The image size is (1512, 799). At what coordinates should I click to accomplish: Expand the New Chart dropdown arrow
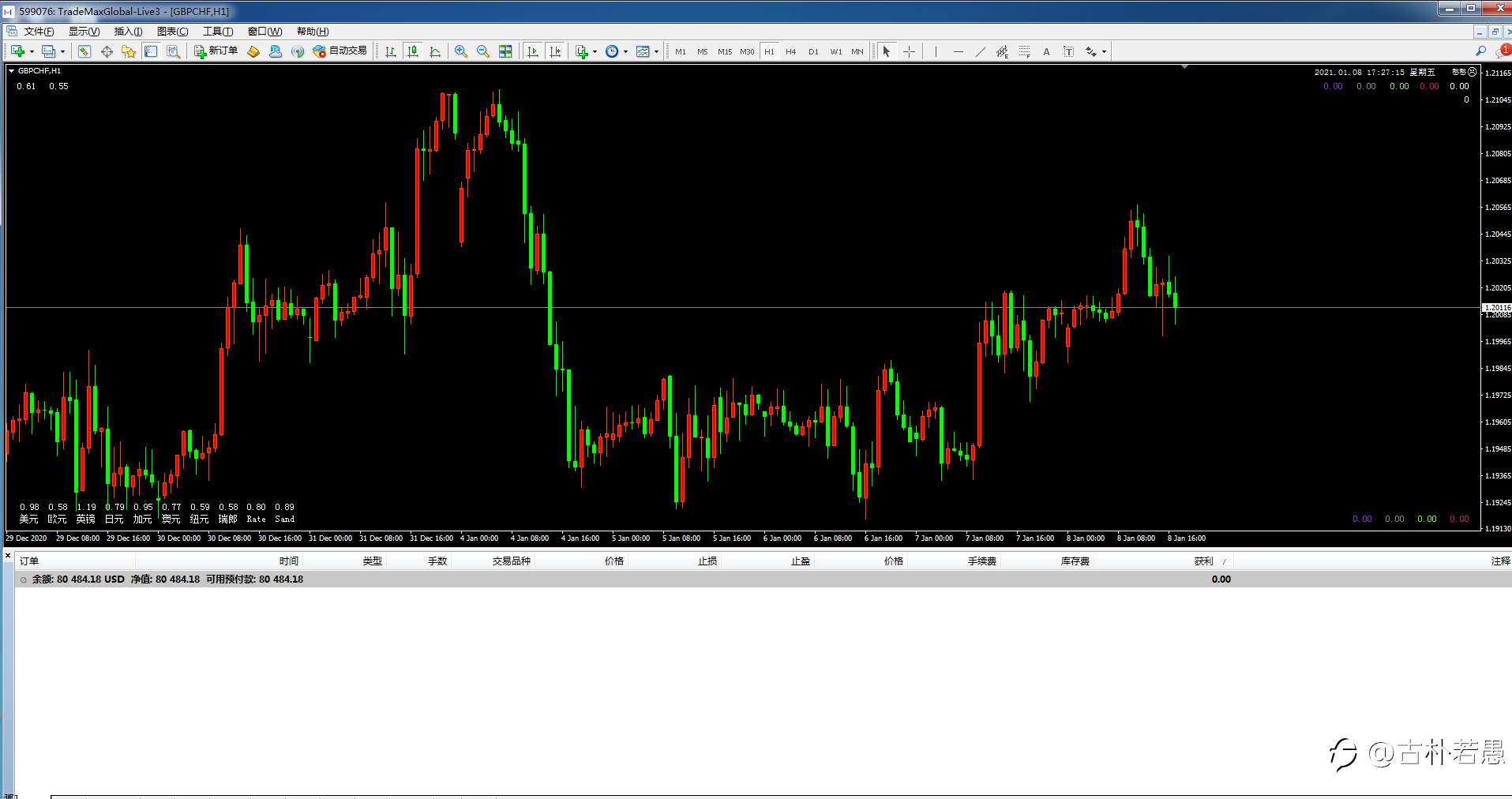click(x=32, y=52)
